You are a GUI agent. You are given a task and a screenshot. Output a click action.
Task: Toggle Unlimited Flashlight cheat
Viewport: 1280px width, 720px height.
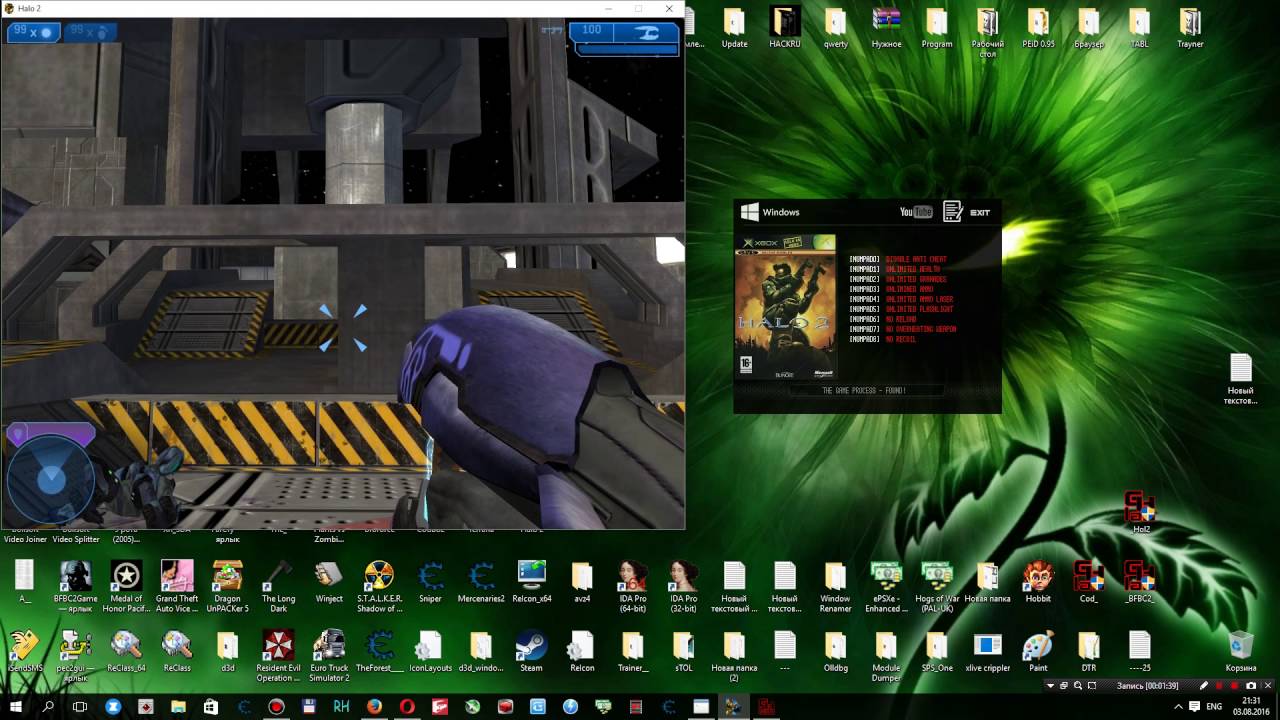pyautogui.click(x=917, y=309)
